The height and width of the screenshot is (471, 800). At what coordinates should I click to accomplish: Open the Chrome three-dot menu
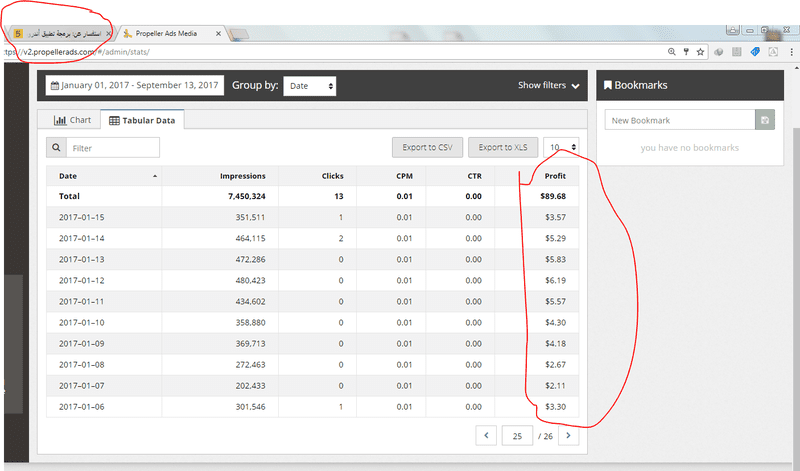click(x=790, y=51)
